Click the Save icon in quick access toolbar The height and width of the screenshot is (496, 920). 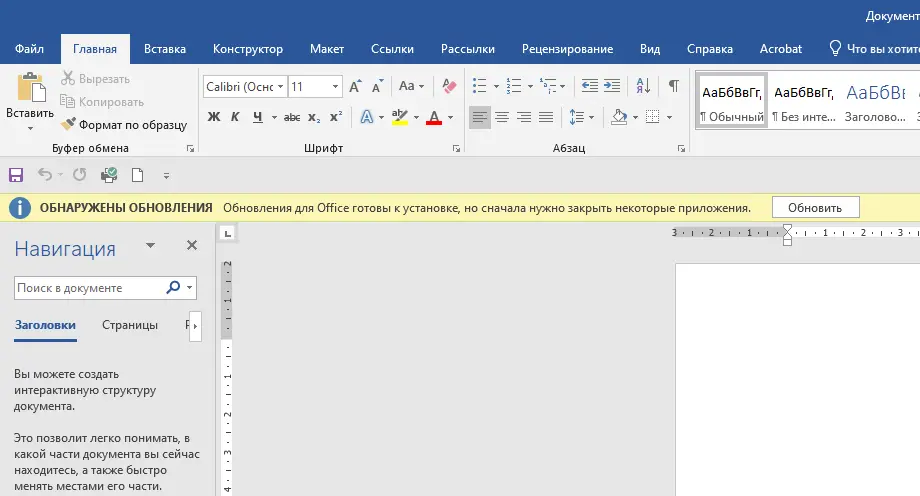[16, 175]
